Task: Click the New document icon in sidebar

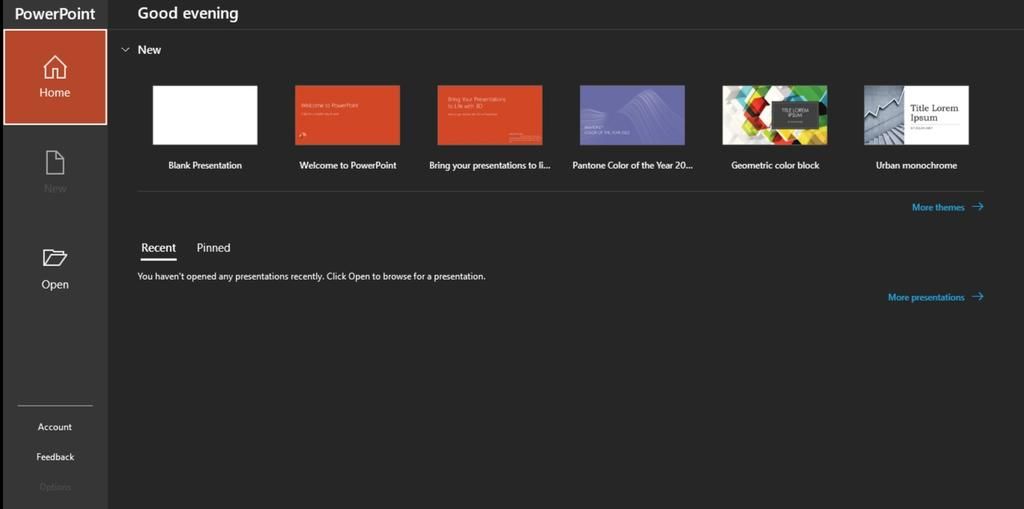Action: click(55, 163)
